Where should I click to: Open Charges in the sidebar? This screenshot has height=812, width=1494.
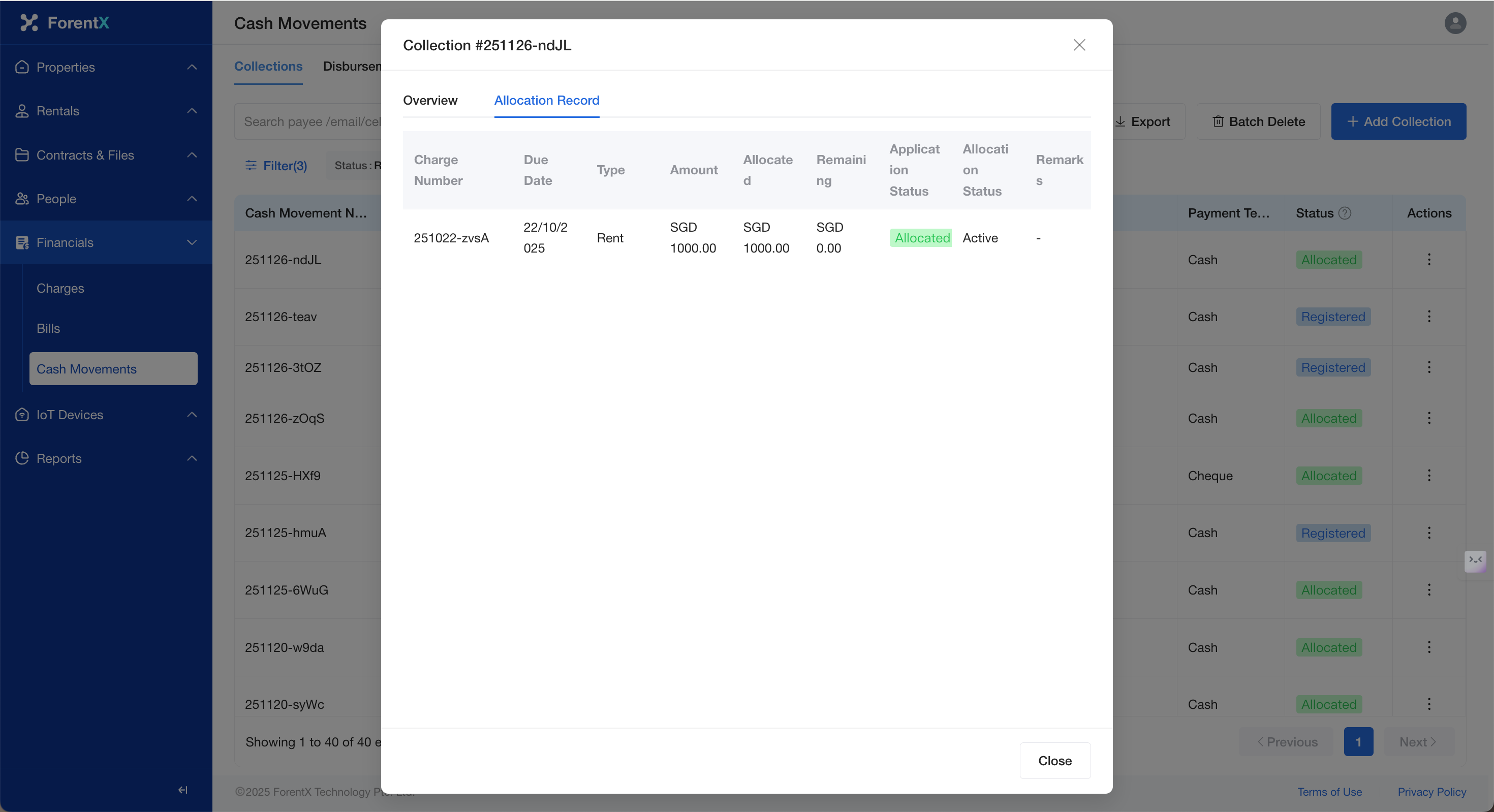coord(60,288)
